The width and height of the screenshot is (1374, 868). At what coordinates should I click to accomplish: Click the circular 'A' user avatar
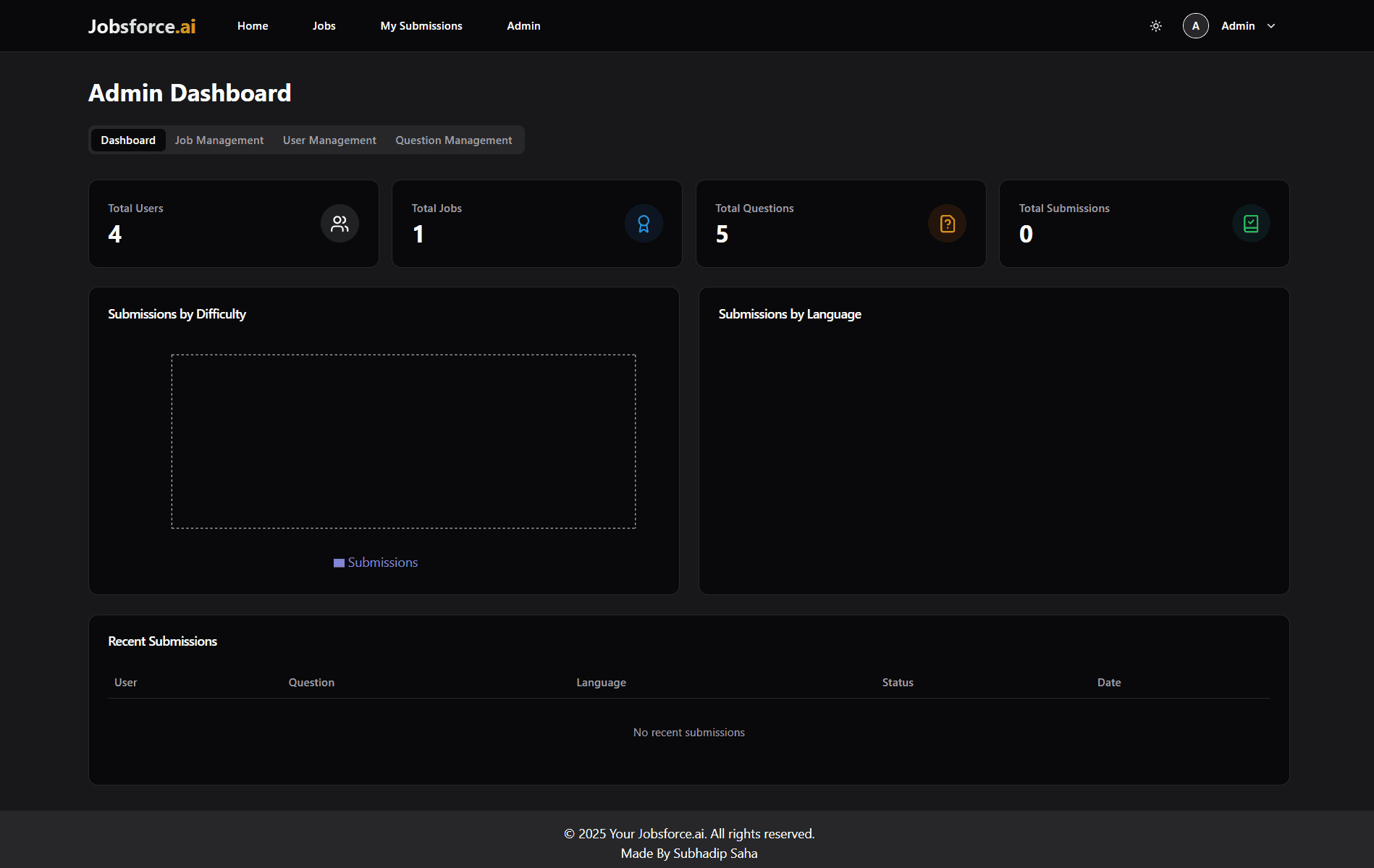click(1195, 26)
